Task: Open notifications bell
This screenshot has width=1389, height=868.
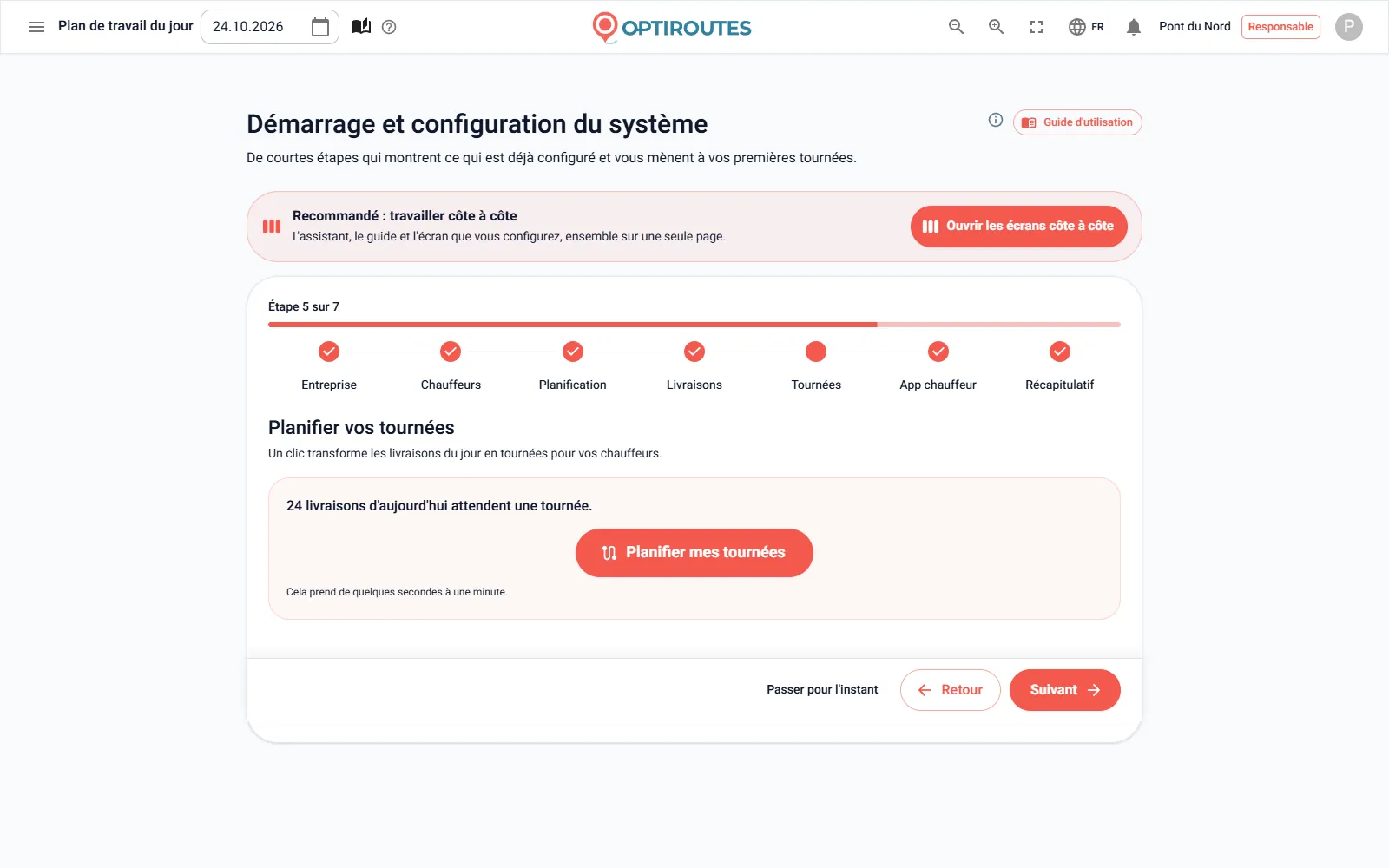Action: (1133, 27)
